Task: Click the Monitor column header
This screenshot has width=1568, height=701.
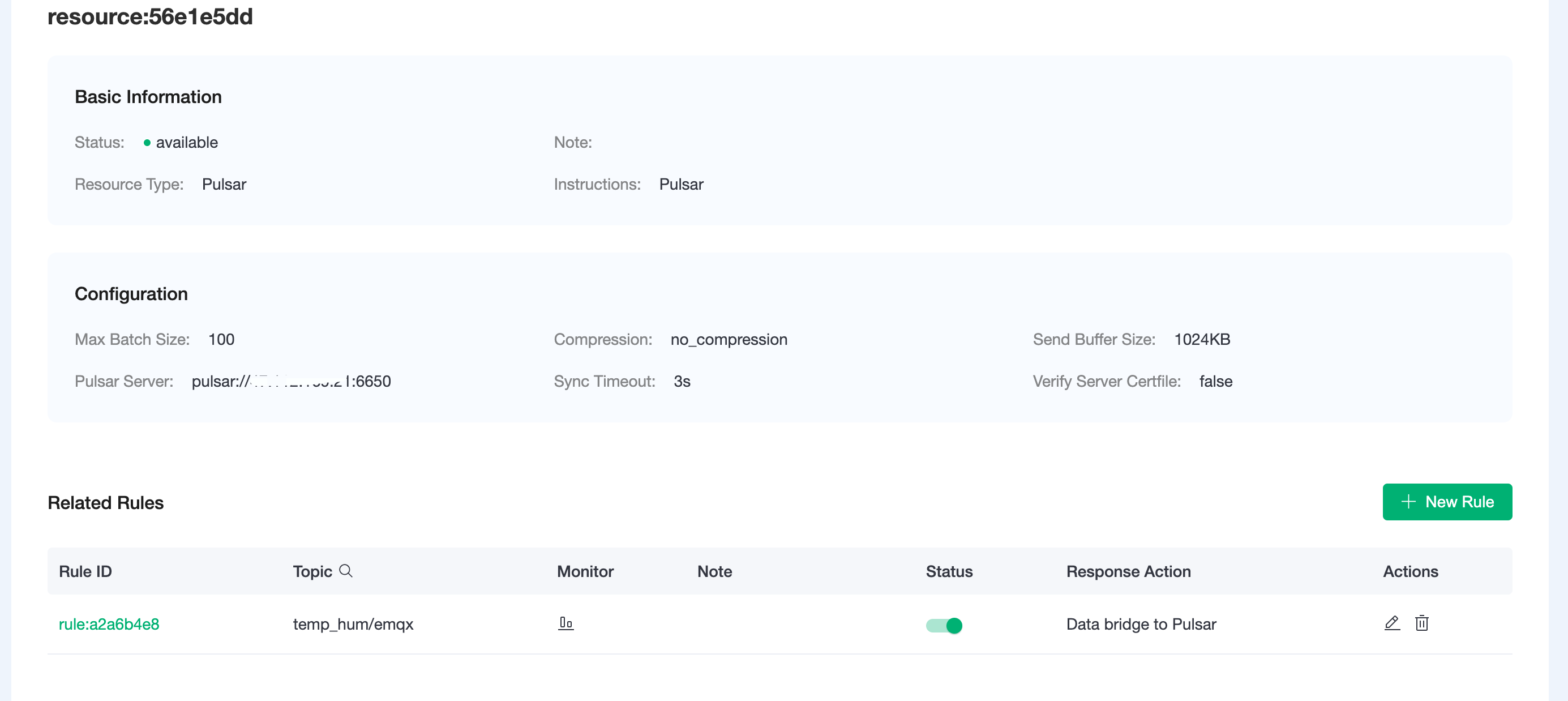Action: [x=585, y=571]
